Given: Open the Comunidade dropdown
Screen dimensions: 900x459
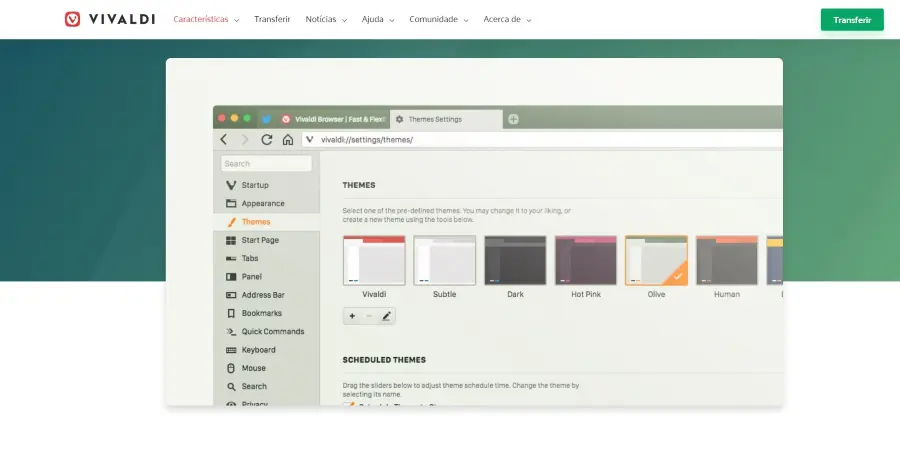Looking at the screenshot, I should (x=439, y=19).
